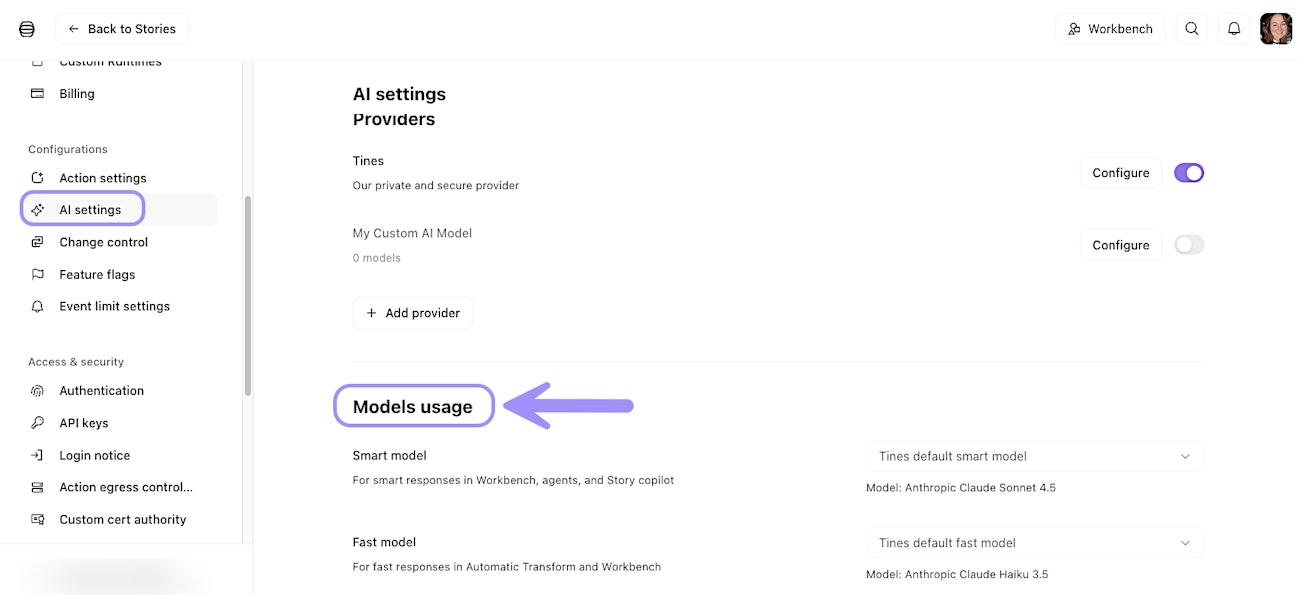Open the notifications bell

point(1234,29)
